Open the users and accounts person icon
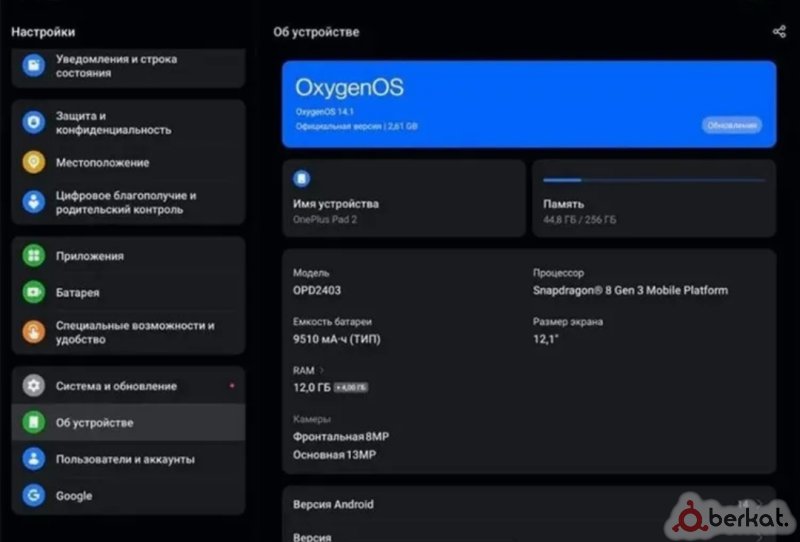The width and height of the screenshot is (800, 542). 34,459
